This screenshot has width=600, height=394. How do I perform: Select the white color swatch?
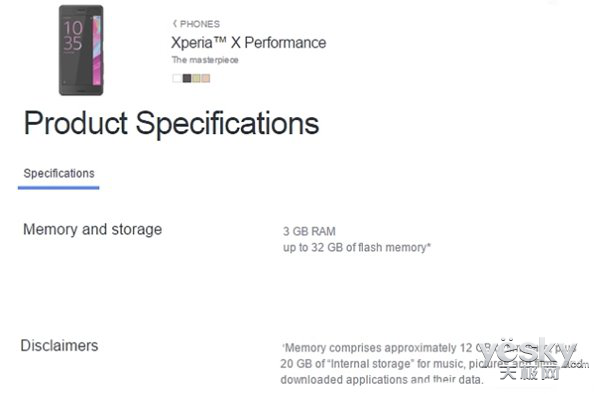[177, 78]
